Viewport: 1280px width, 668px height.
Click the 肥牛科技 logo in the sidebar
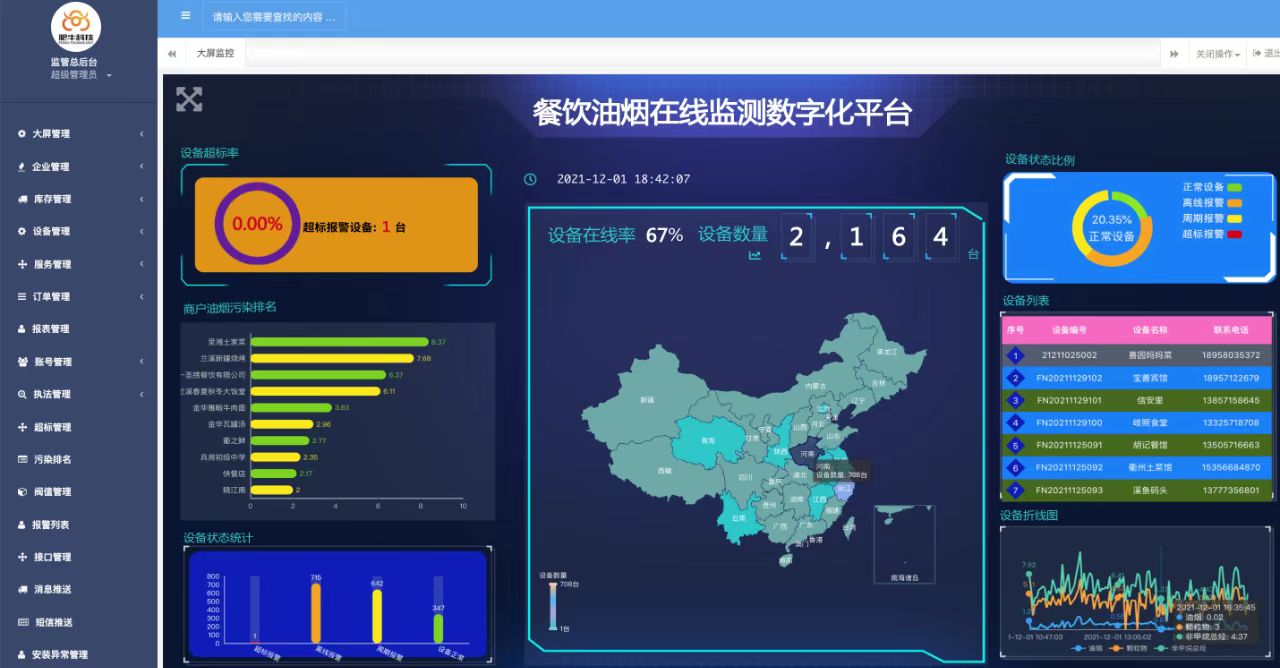tap(76, 28)
